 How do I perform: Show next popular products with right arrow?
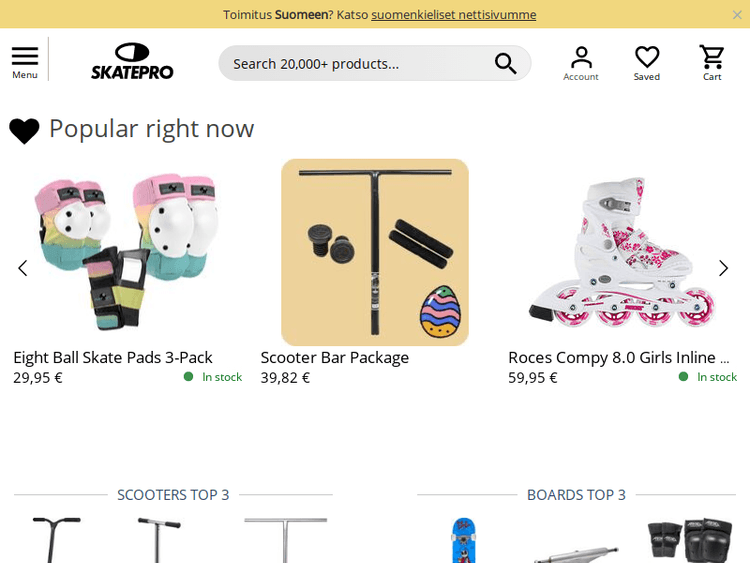pos(723,268)
